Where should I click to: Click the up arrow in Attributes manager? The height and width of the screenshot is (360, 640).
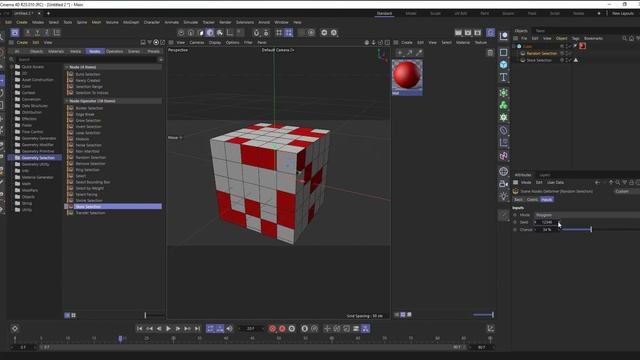[611, 182]
